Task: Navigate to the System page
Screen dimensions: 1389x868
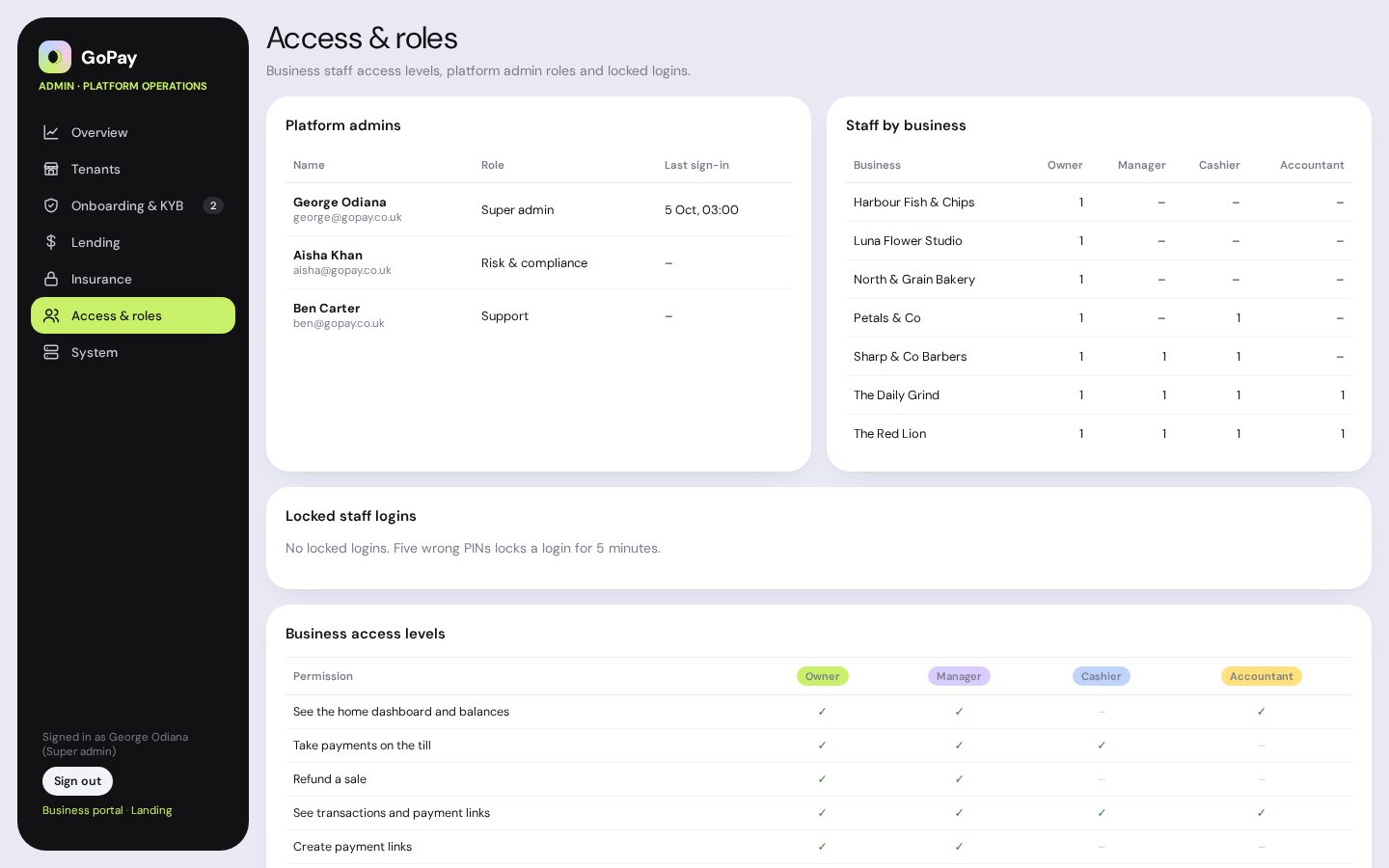Action: click(133, 352)
